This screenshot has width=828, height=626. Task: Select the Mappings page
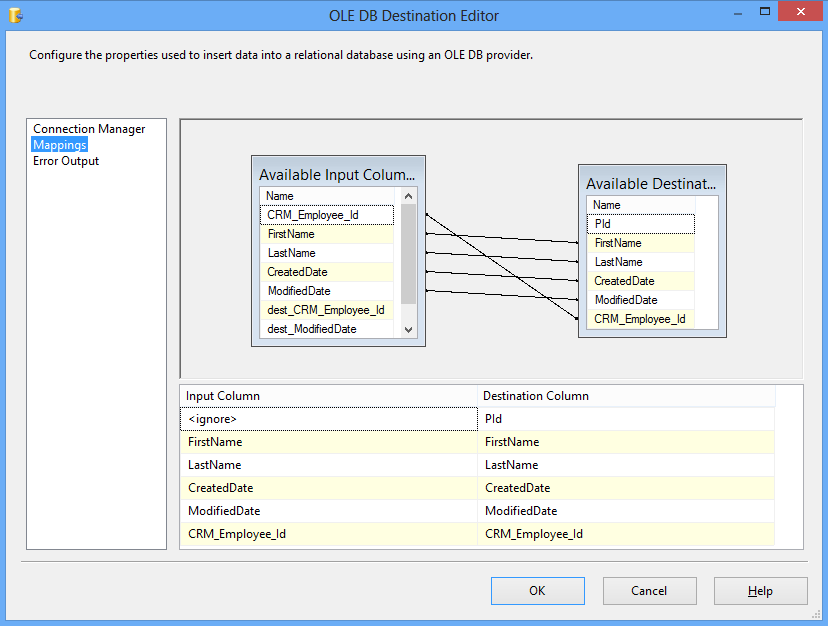click(x=60, y=145)
